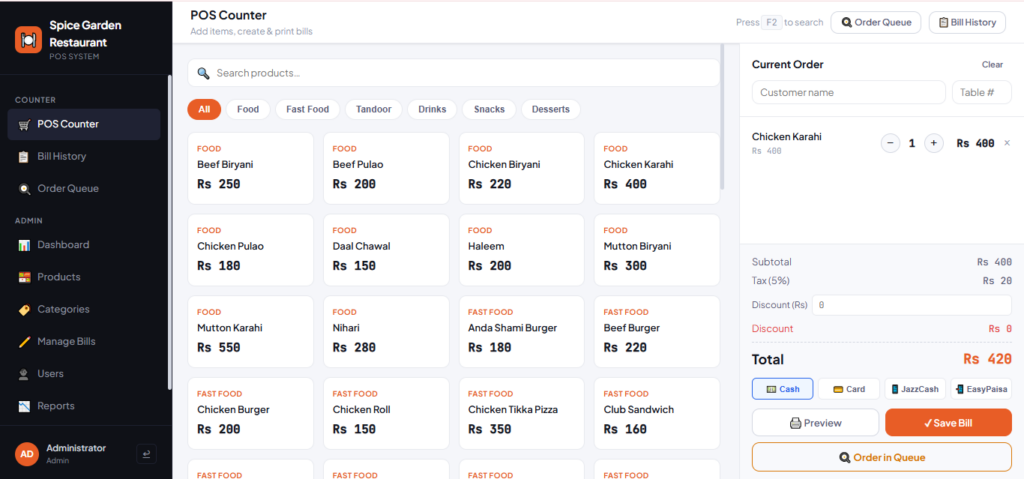Remove Chicken Karahi with the x icon
1024x479 pixels.
click(x=1006, y=143)
